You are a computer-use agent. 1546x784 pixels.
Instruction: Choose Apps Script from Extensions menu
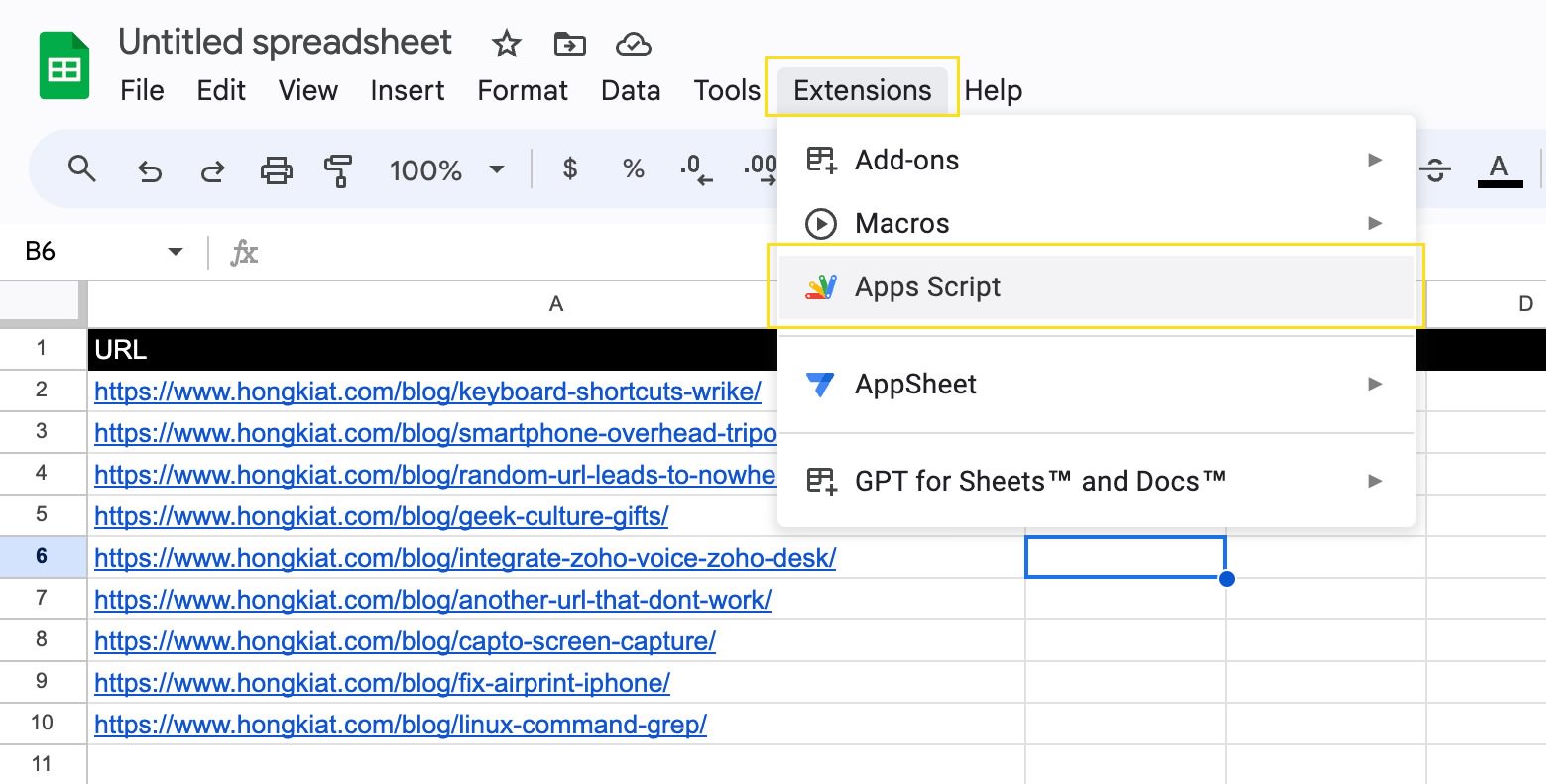pyautogui.click(x=1097, y=287)
